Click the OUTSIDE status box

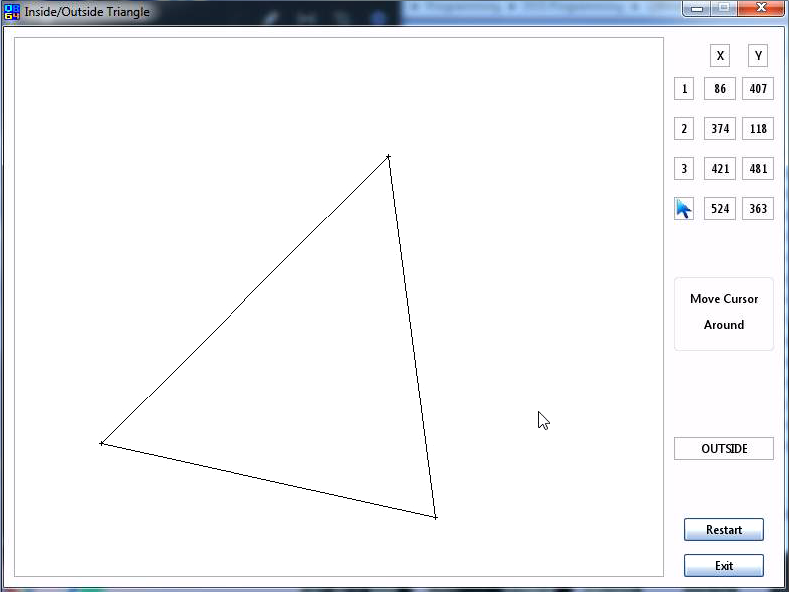pyautogui.click(x=724, y=449)
